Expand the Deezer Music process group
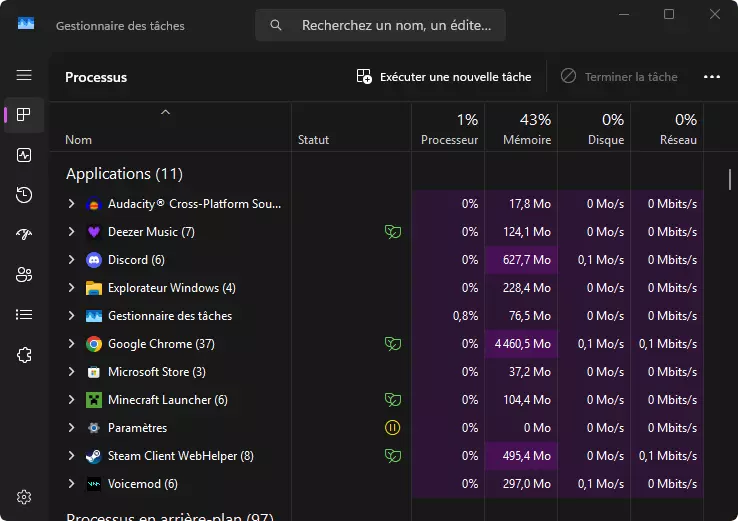Screen dimensions: 738x521 71,232
